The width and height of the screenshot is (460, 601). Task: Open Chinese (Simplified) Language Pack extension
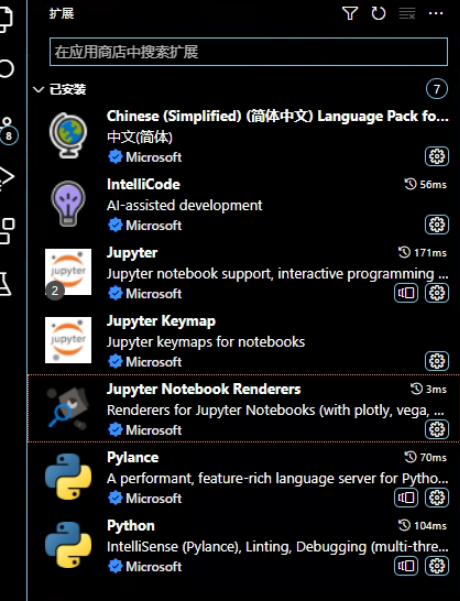pos(243,136)
